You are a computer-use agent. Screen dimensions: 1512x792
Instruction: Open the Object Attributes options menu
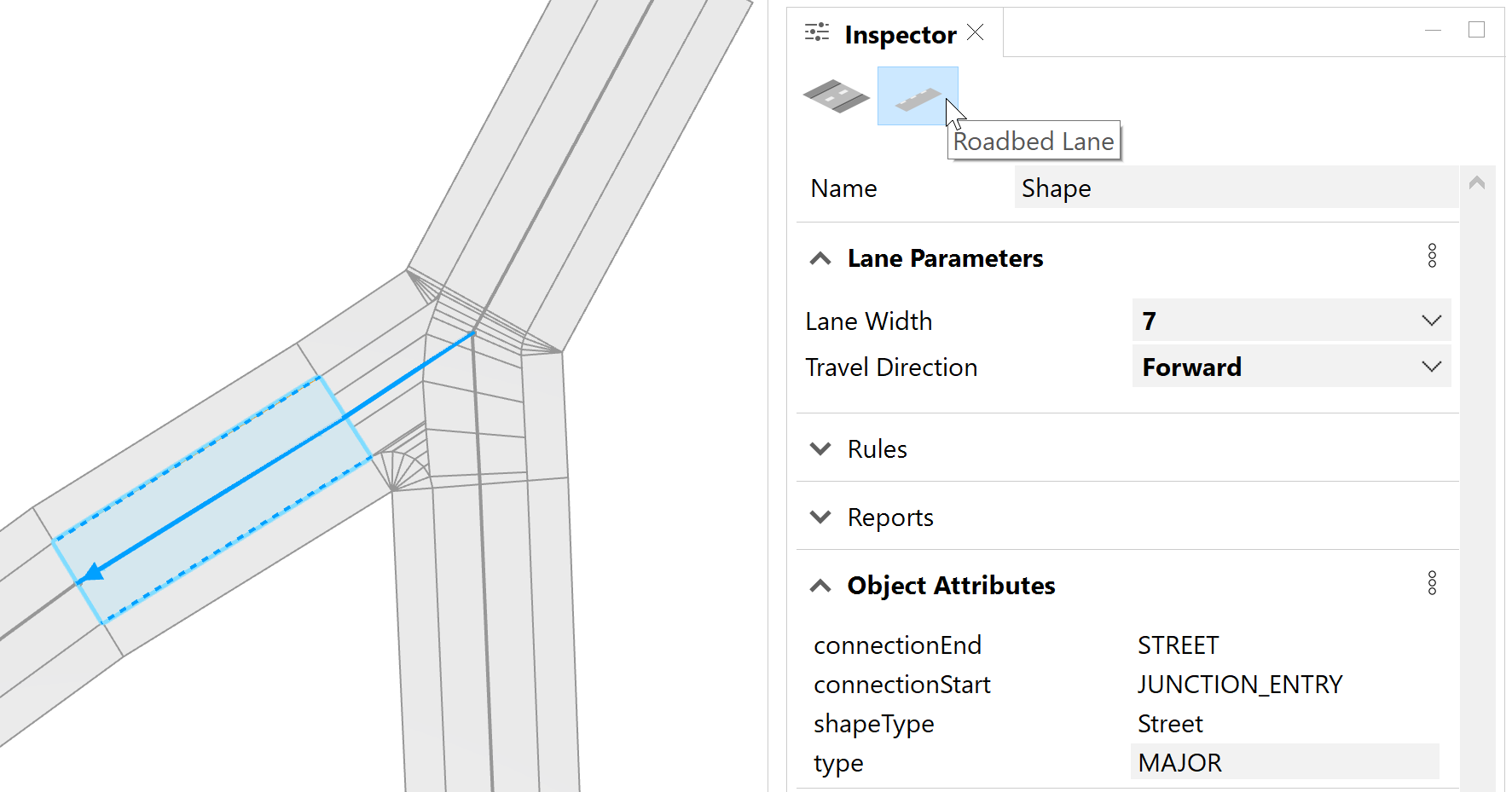(x=1432, y=582)
